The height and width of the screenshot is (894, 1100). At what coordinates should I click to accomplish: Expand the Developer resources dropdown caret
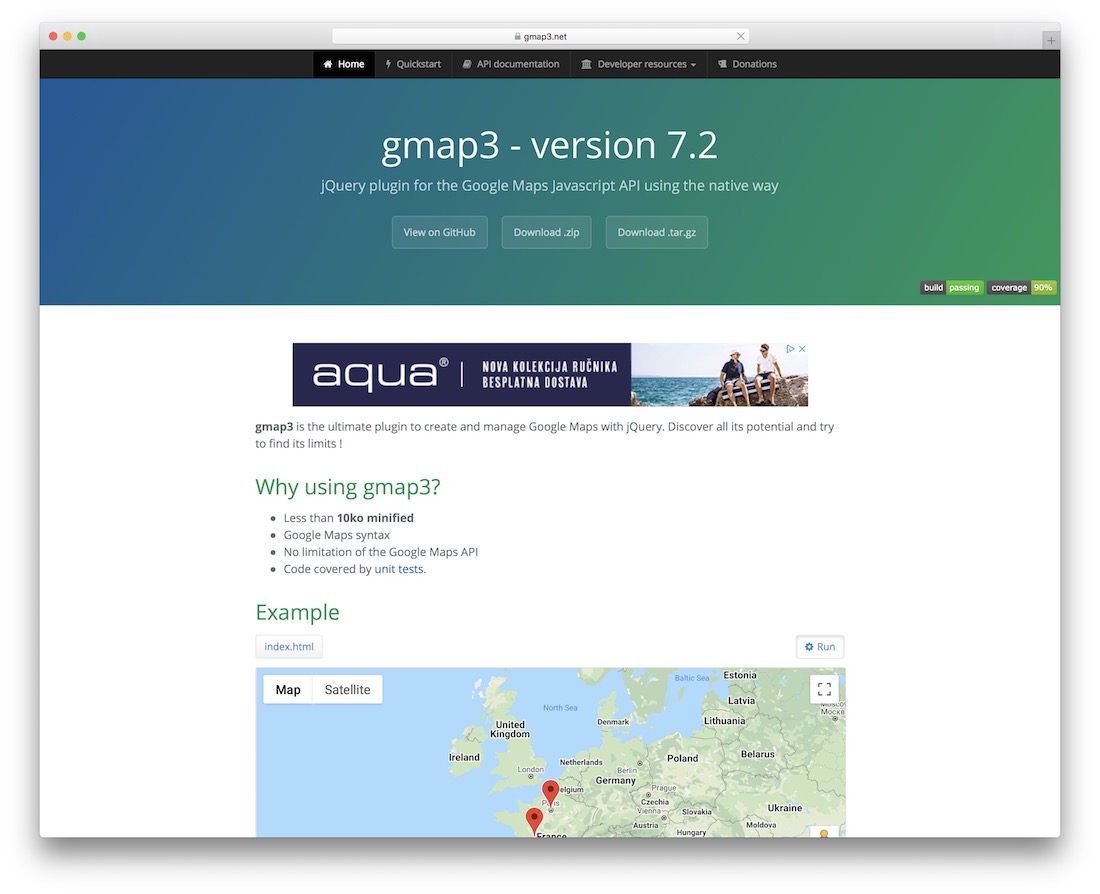pos(694,65)
